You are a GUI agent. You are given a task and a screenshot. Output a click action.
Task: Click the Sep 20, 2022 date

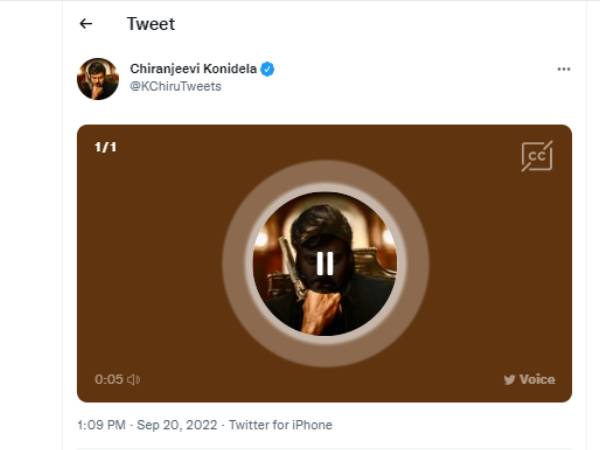[x=177, y=425]
